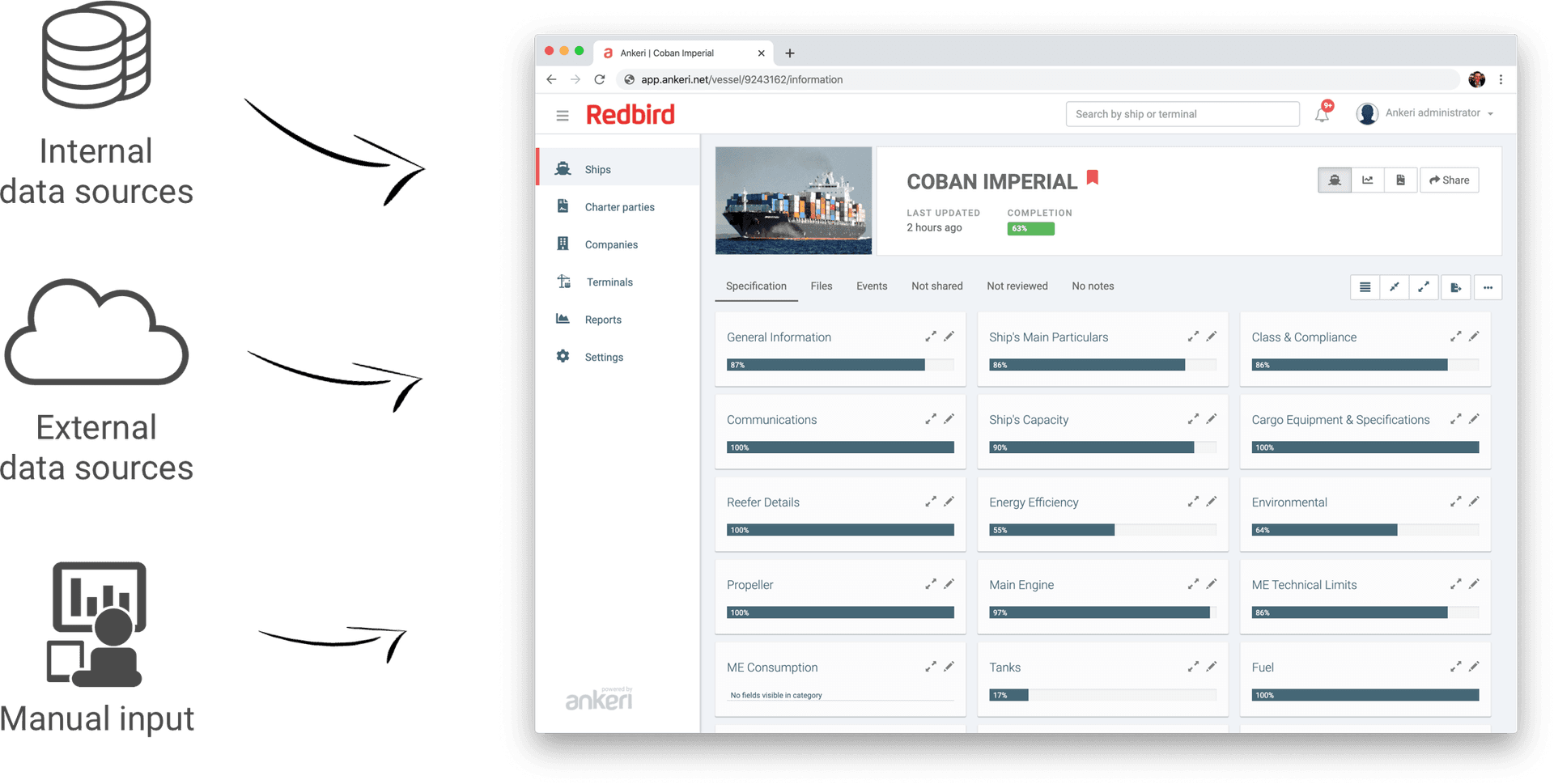
Task: Edit Fuel with the pencil icon
Action: tap(1474, 667)
